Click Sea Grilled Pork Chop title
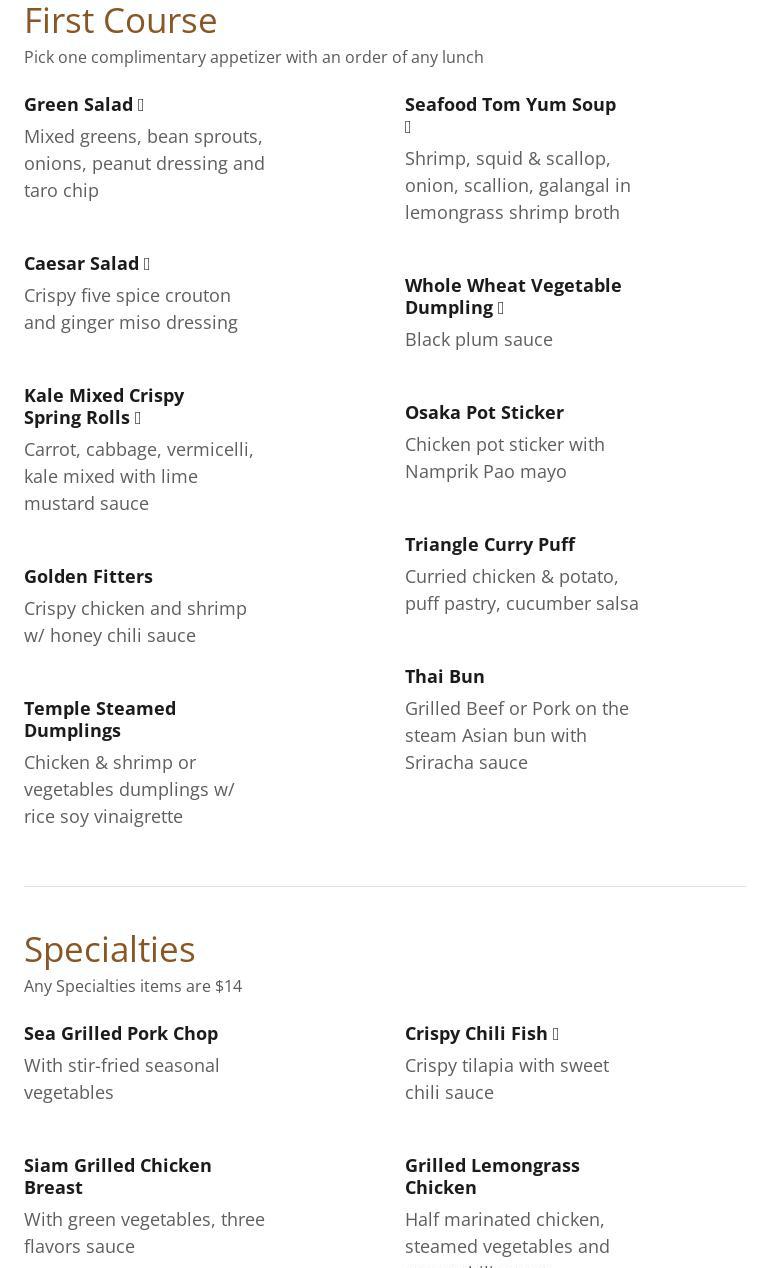Screen dimensions: 770x1268 [x=121, y=1033]
